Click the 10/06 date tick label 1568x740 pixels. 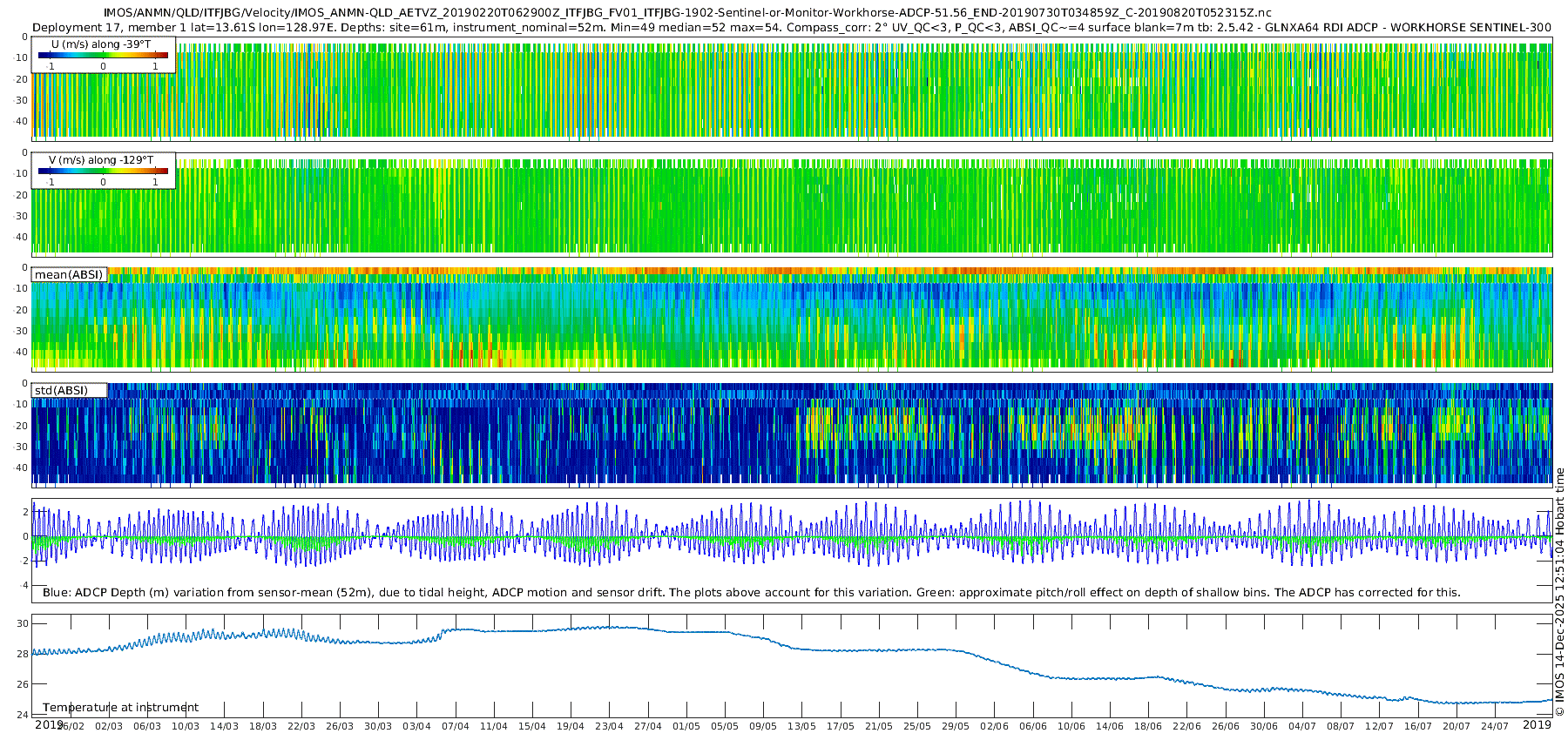coord(1071,726)
